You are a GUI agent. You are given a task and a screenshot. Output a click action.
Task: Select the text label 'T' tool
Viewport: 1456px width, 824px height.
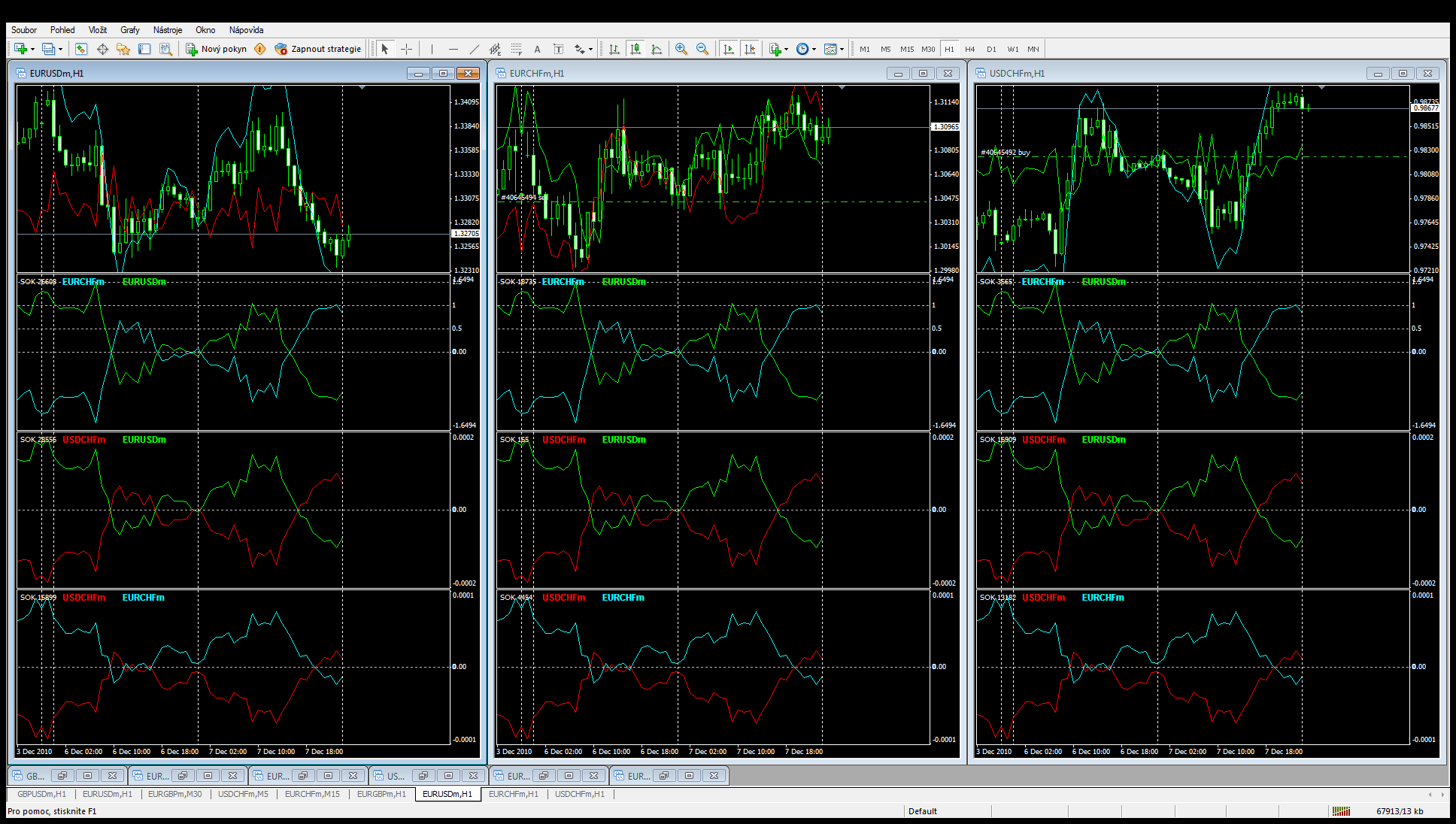tap(558, 49)
